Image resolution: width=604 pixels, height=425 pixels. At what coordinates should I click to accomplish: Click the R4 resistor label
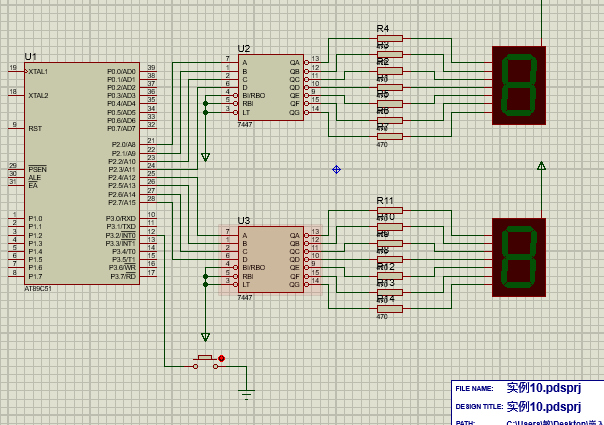[x=383, y=29]
